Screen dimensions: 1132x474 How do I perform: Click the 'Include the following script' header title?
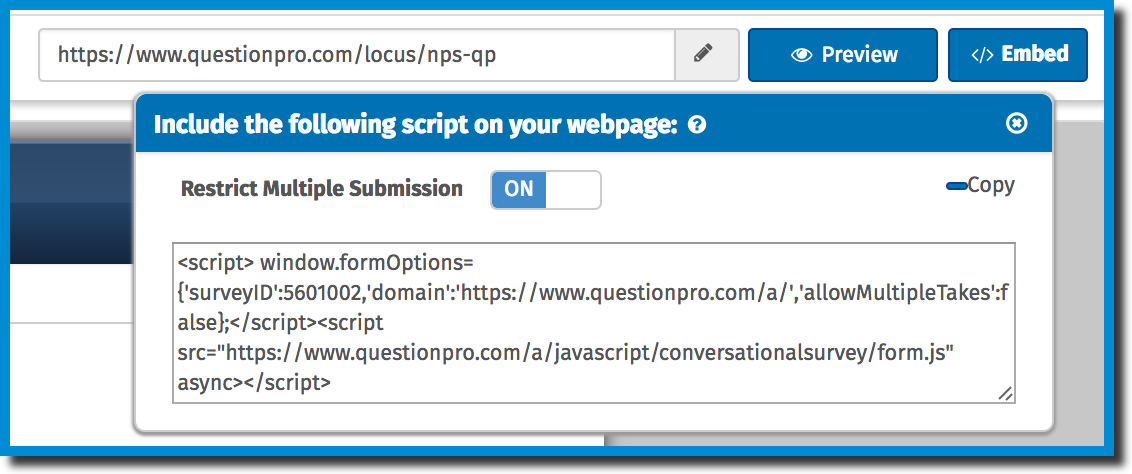tap(415, 125)
